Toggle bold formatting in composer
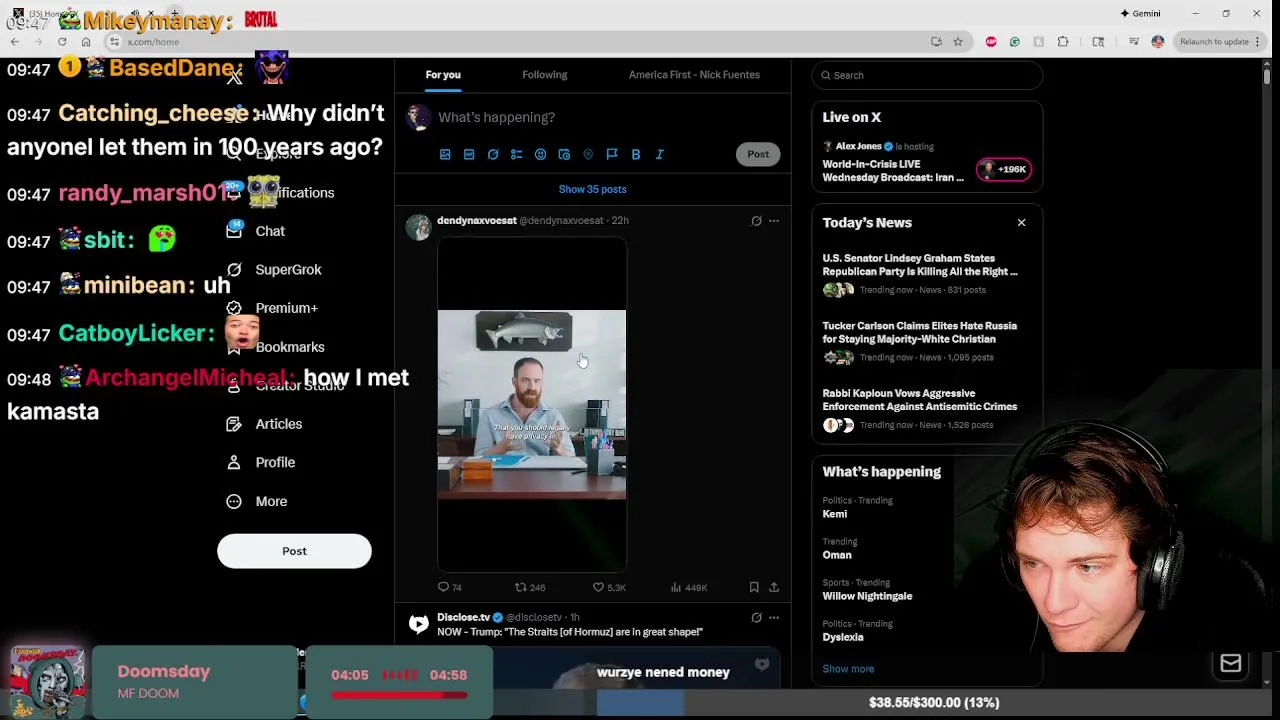 pos(636,154)
